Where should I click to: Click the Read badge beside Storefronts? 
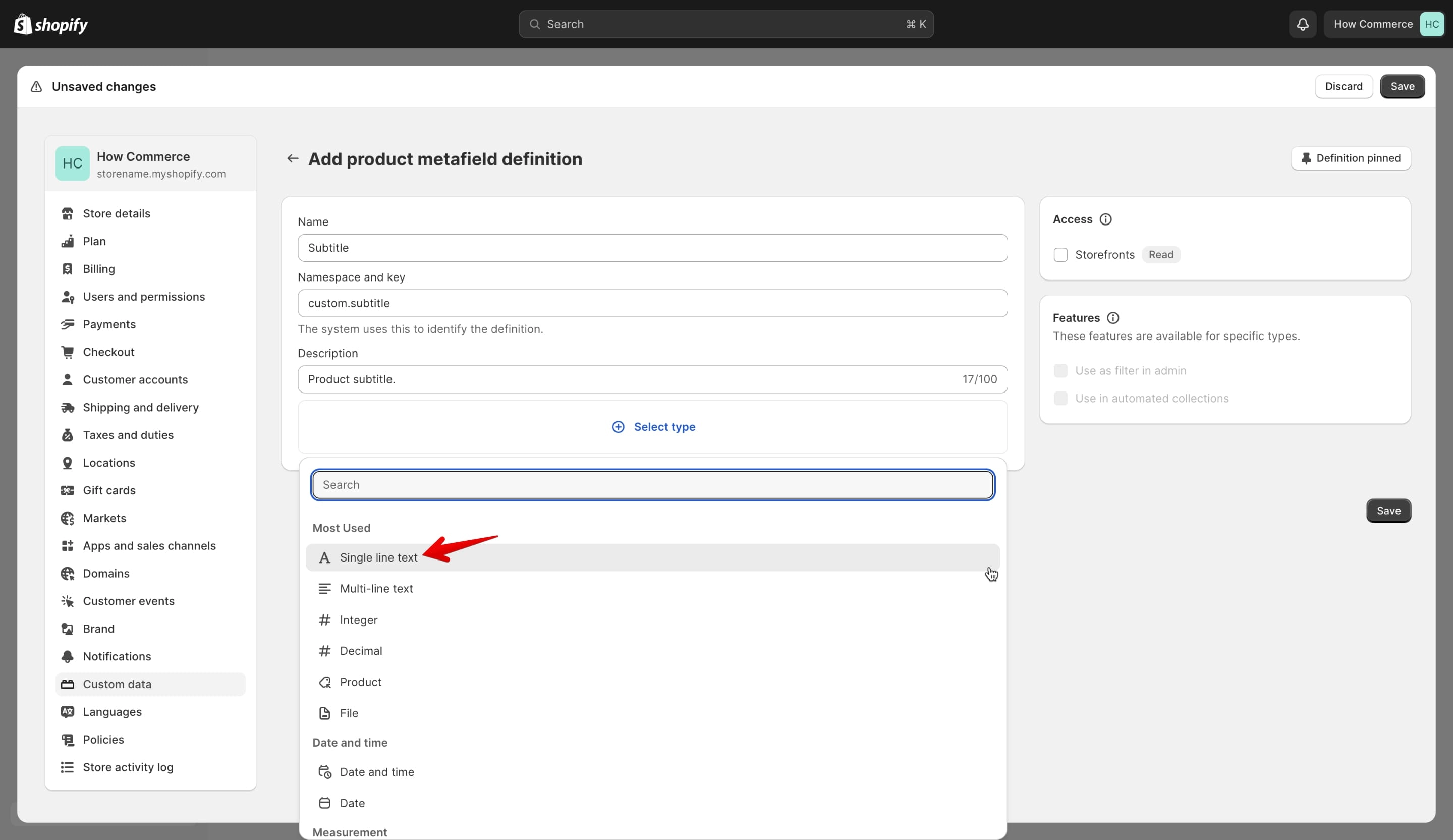1161,255
